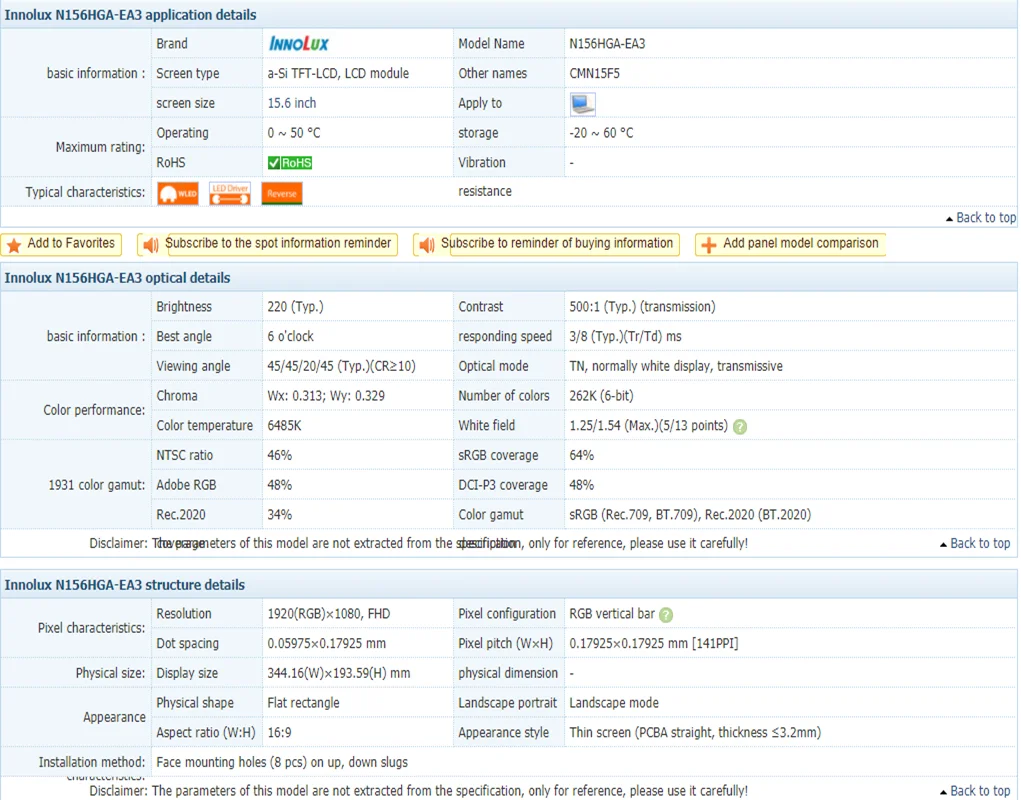1021x800 pixels.
Task: Click Pixel characteristics label
Action: click(91, 629)
